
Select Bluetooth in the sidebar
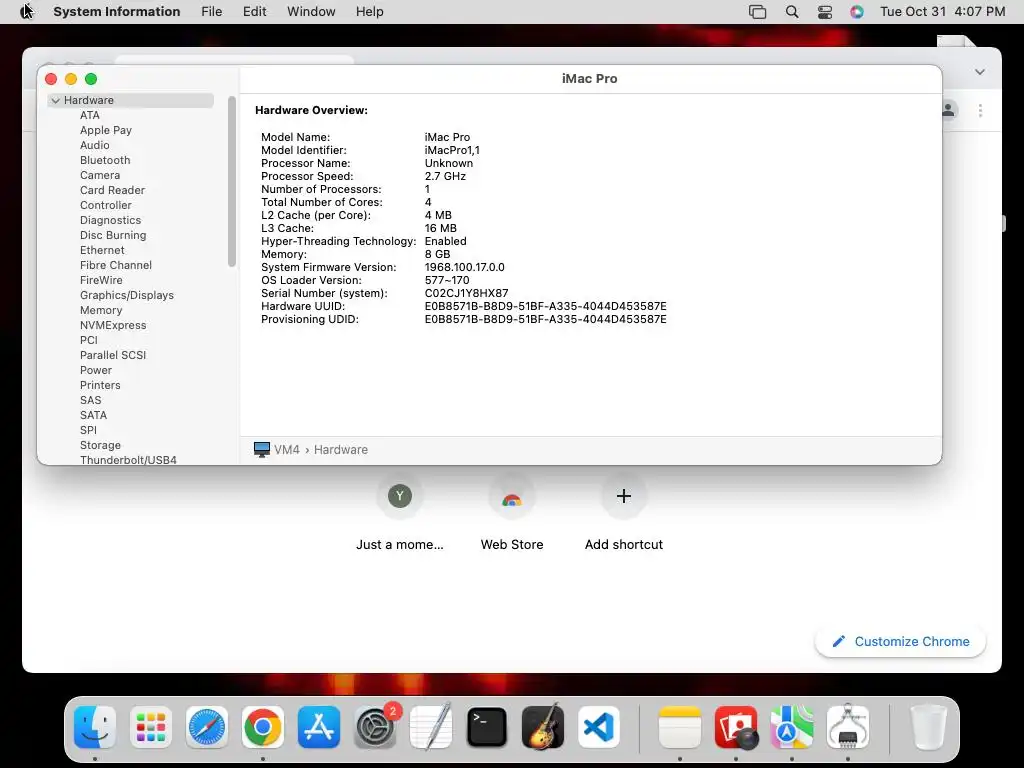[x=105, y=160]
